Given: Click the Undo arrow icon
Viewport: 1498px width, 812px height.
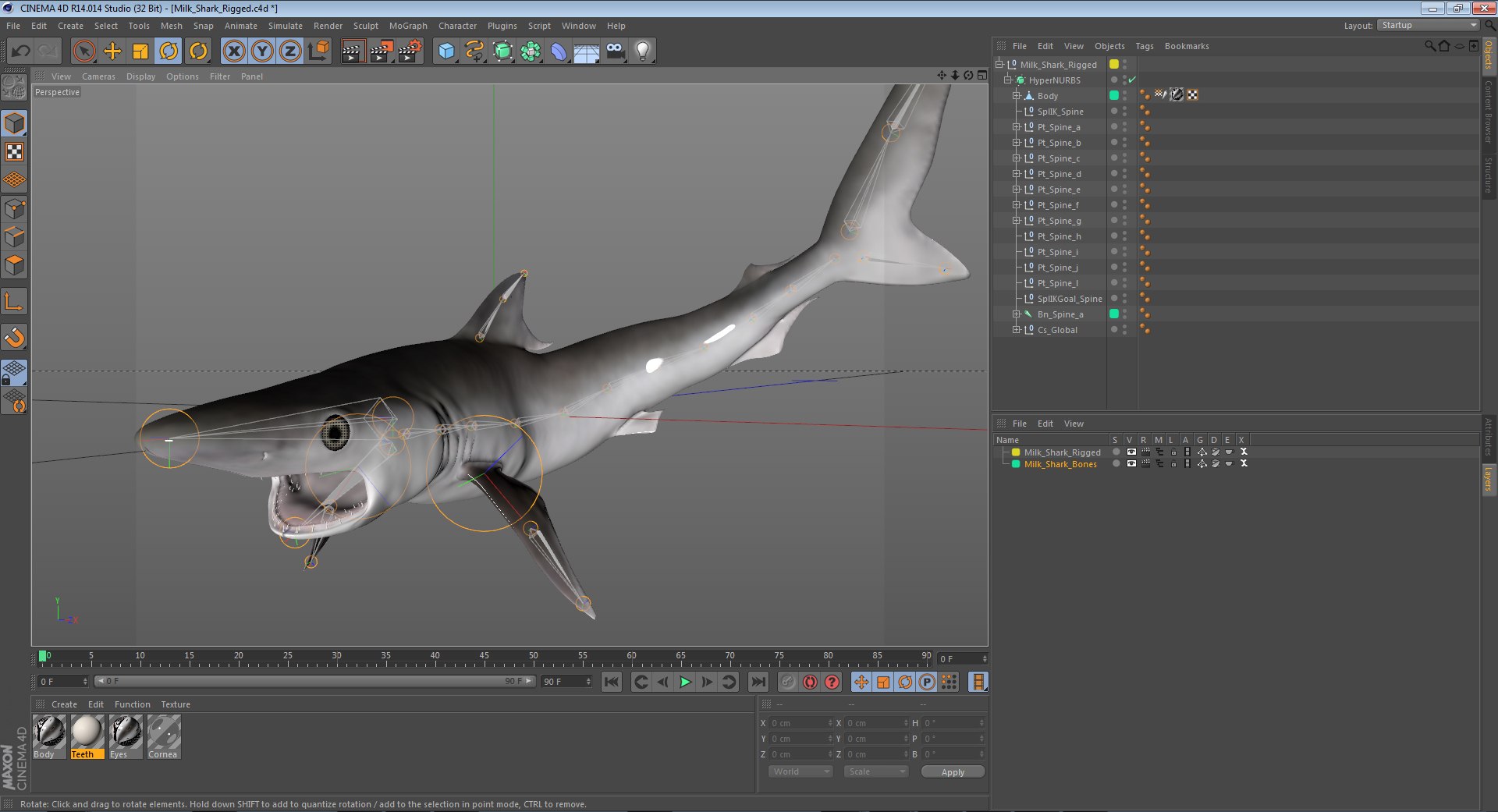Looking at the screenshot, I should [21, 51].
